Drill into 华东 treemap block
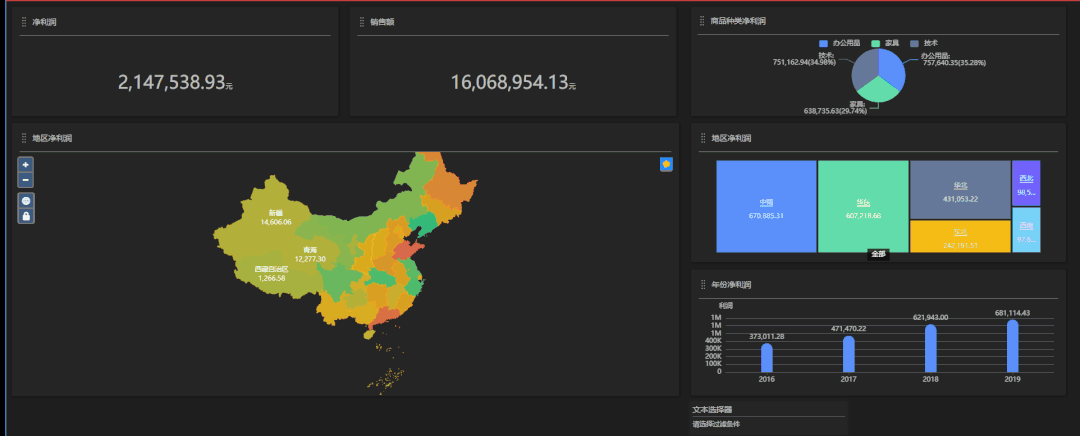The image size is (1080, 436). (863, 207)
